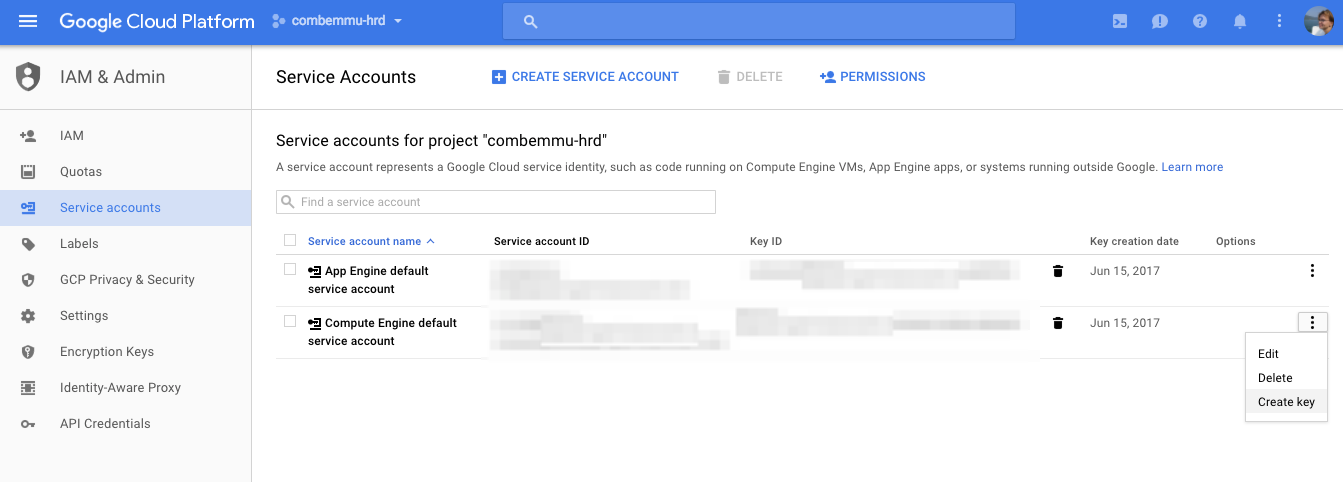Click CREATE SERVICE ACCOUNT button

coord(585,77)
